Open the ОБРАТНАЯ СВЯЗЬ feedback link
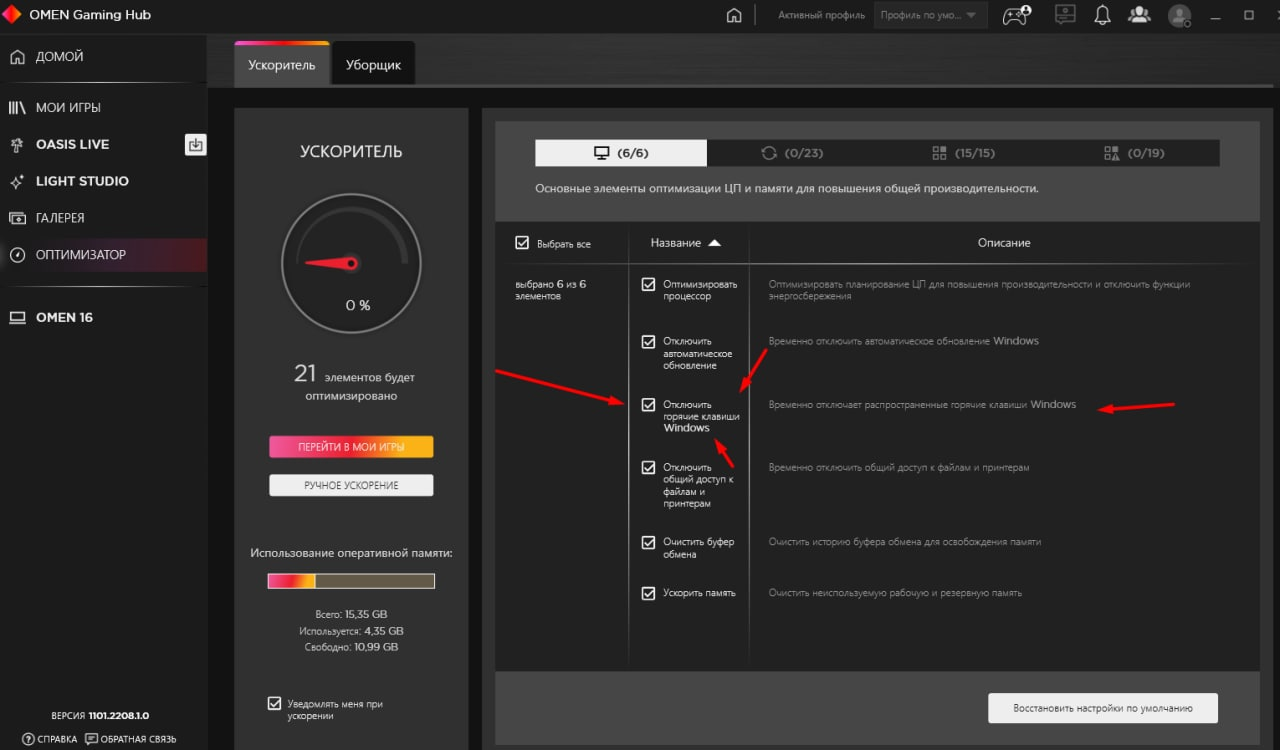This screenshot has height=750, width=1280. coord(131,739)
